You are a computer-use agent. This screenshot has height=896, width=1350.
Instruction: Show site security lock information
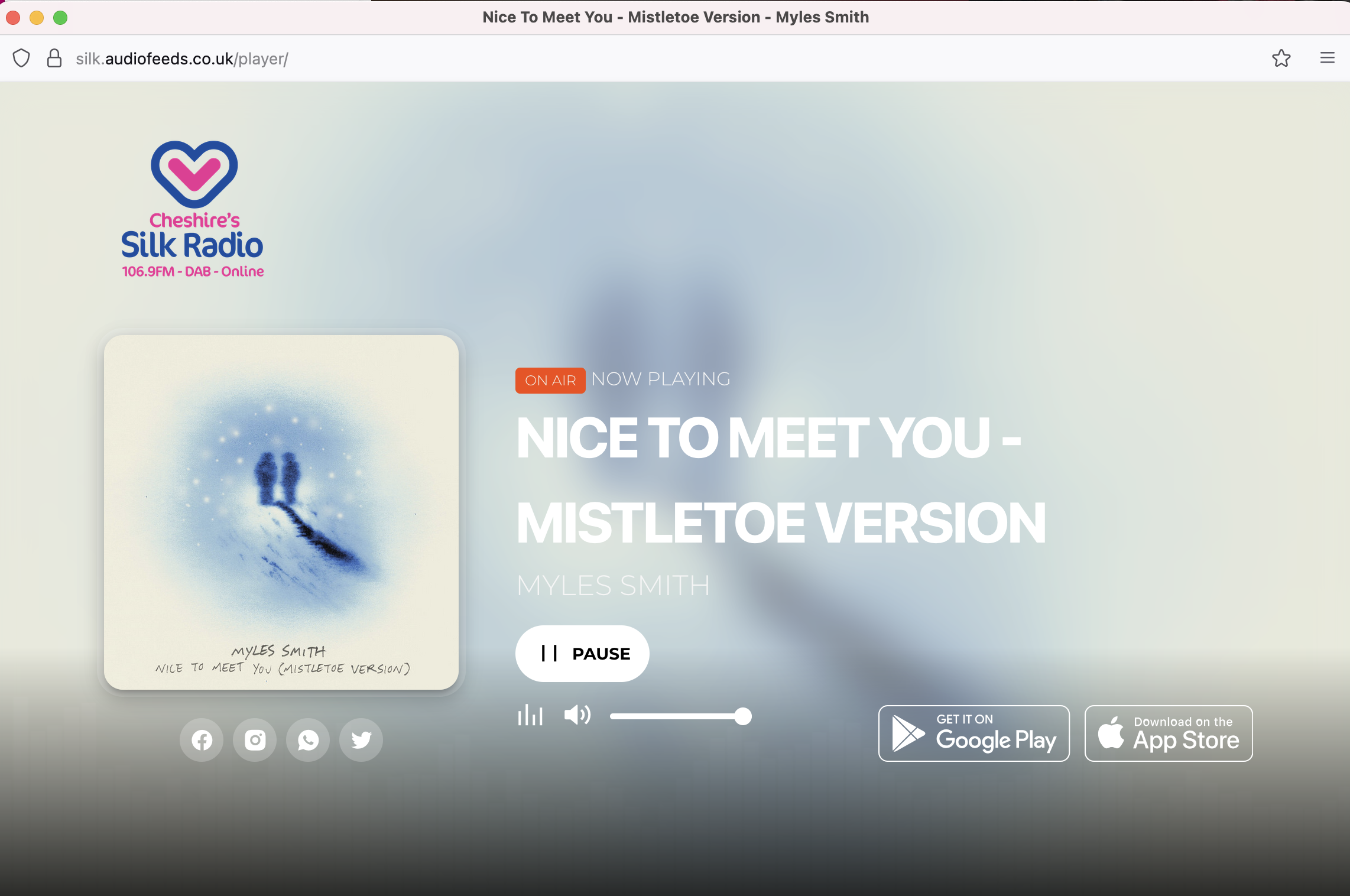[x=54, y=58]
